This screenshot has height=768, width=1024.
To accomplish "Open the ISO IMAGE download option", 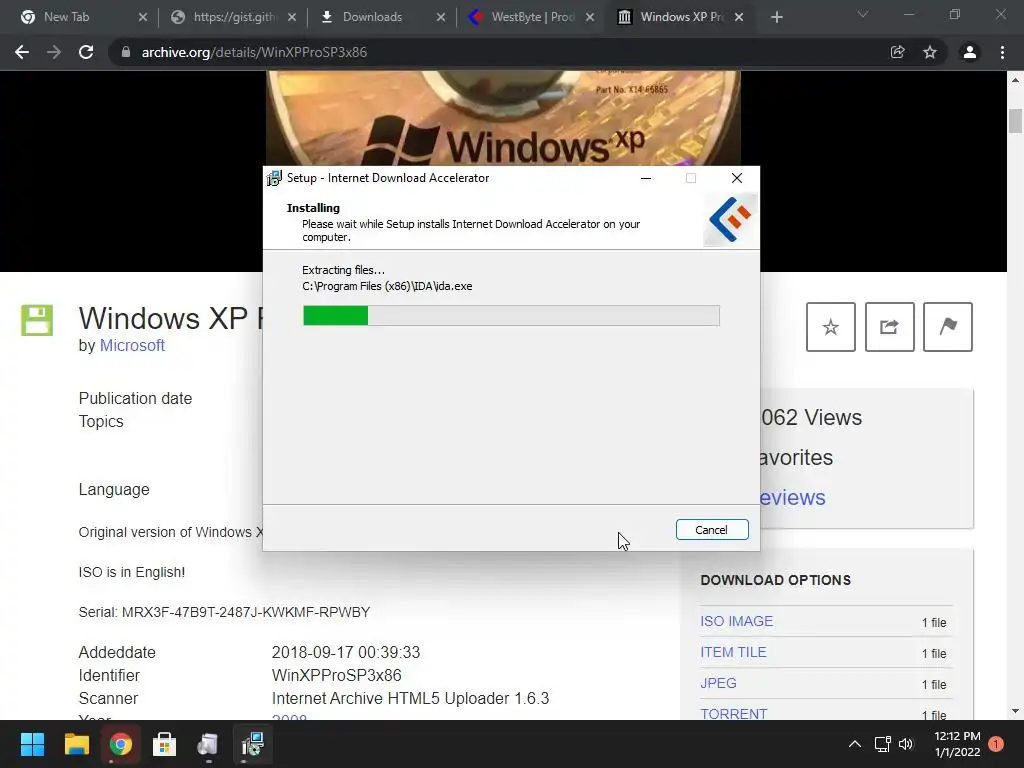I will [x=737, y=621].
